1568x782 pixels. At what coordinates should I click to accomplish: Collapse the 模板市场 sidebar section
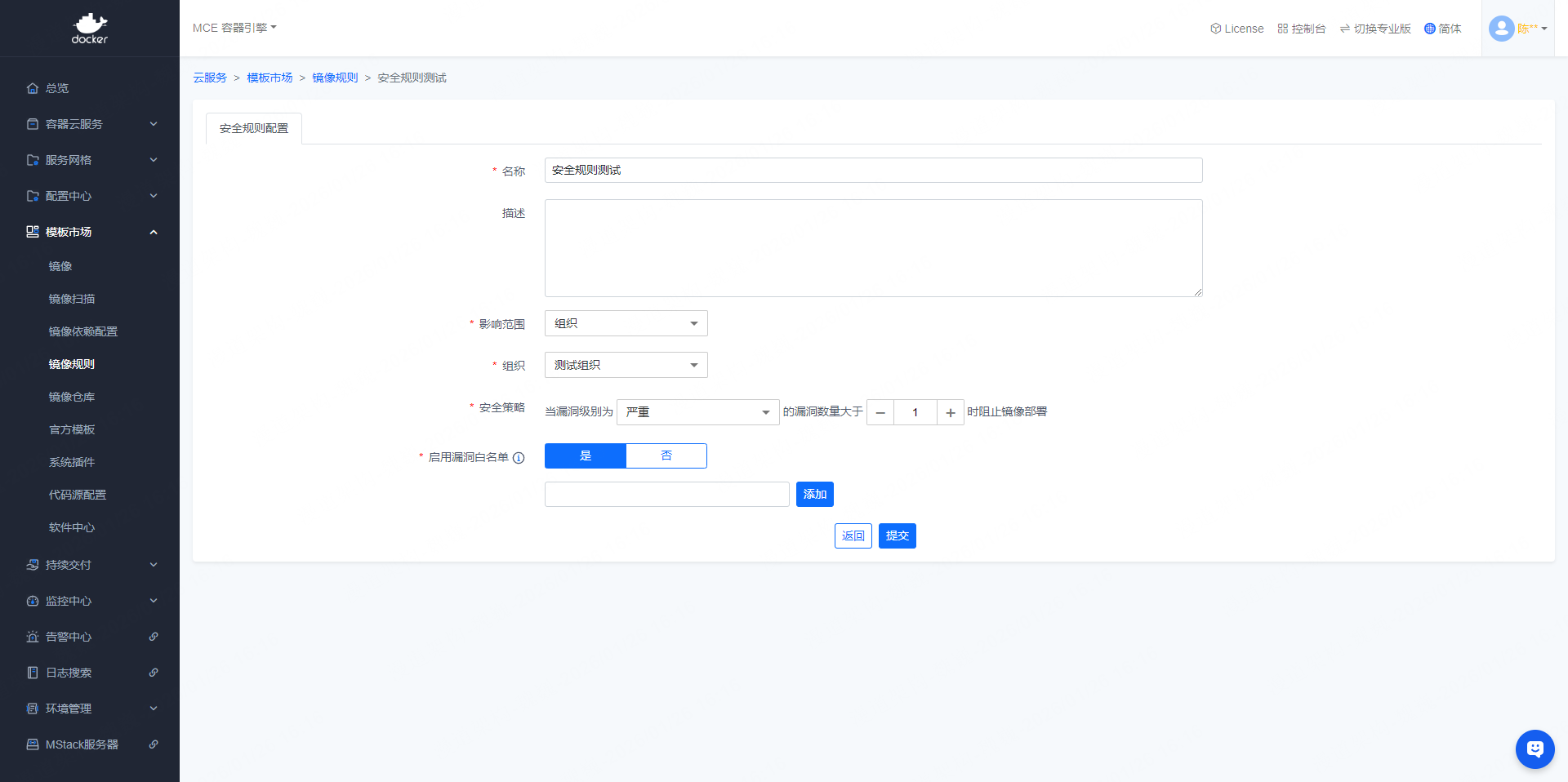(x=154, y=232)
